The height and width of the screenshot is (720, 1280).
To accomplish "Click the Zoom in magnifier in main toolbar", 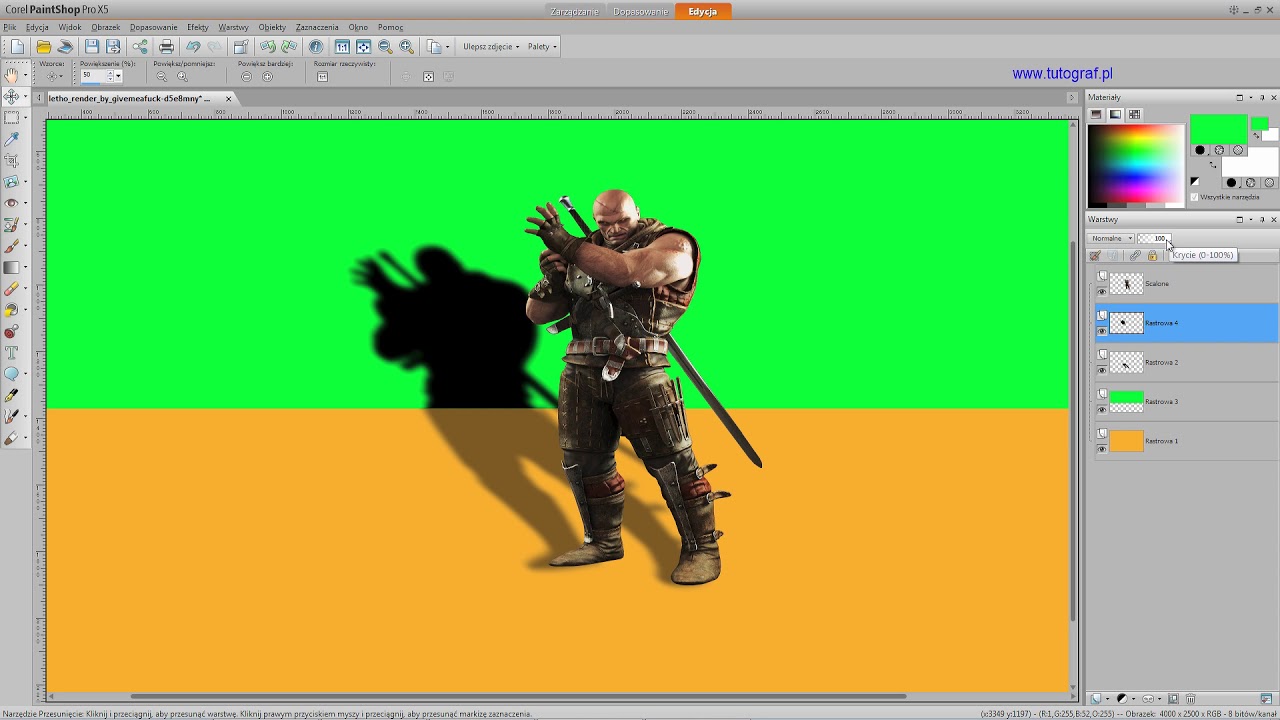I will click(x=406, y=47).
